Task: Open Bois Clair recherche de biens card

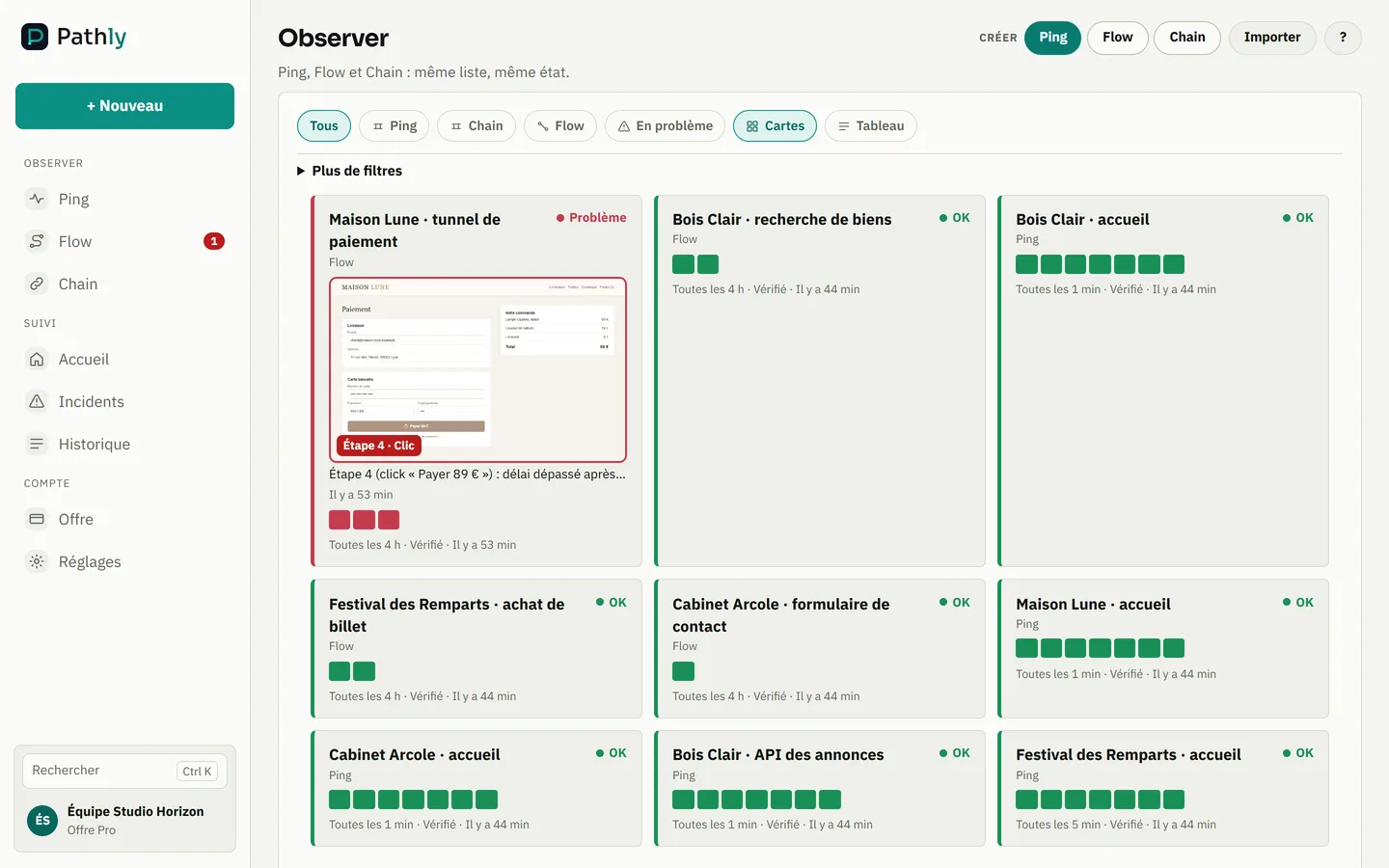Action: click(x=820, y=381)
